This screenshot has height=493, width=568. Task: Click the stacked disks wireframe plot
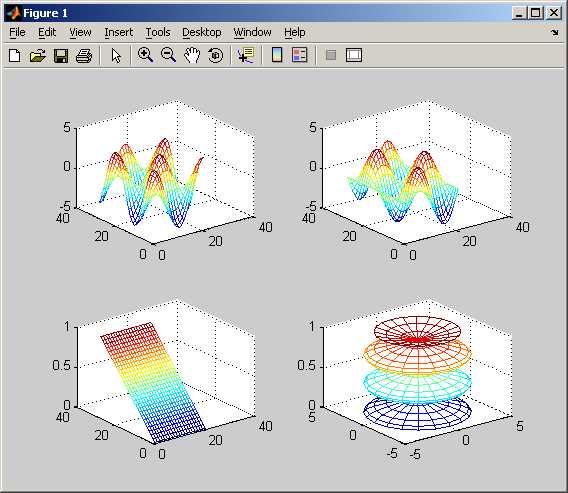pyautogui.click(x=417, y=373)
